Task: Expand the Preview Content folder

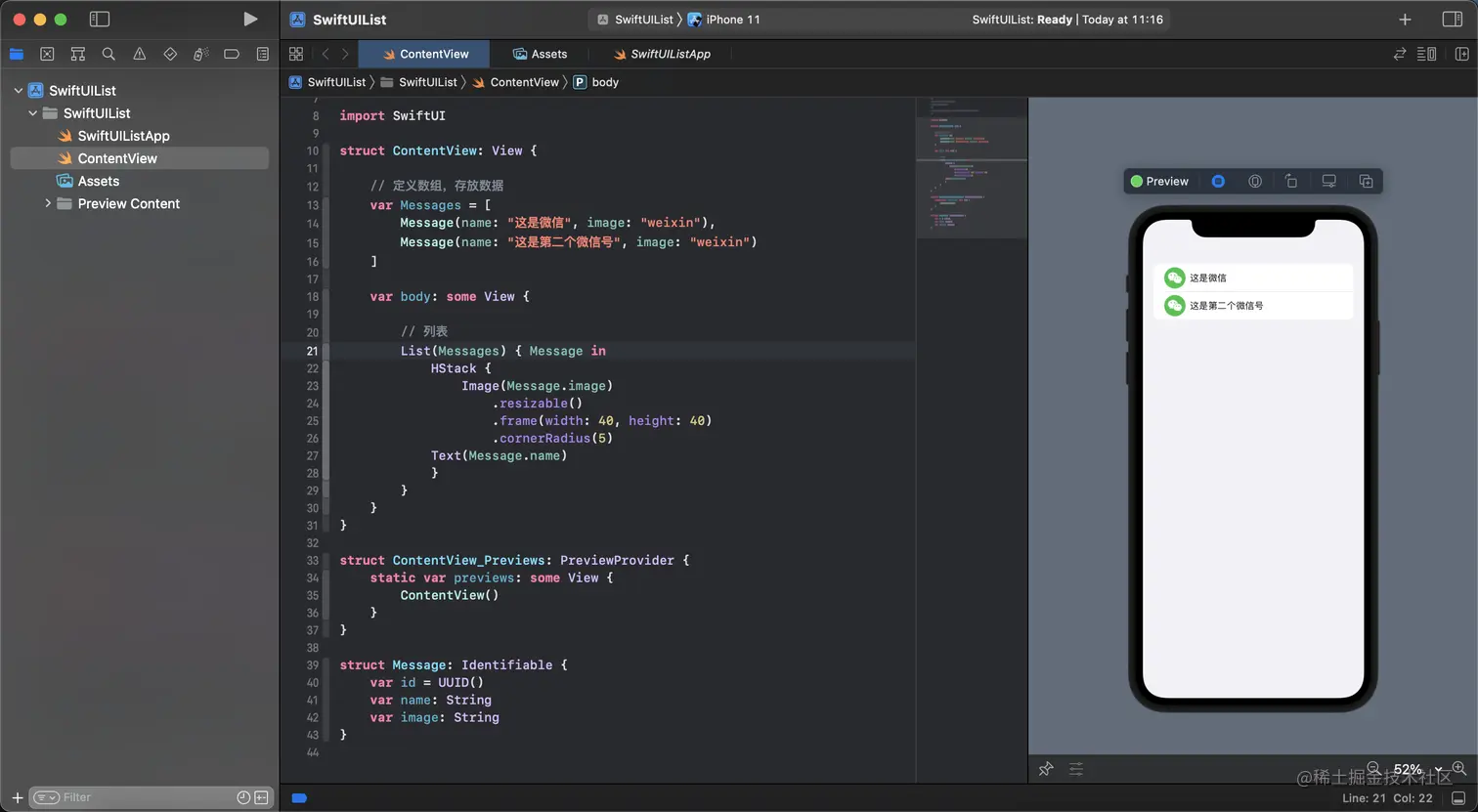Action: click(x=48, y=203)
